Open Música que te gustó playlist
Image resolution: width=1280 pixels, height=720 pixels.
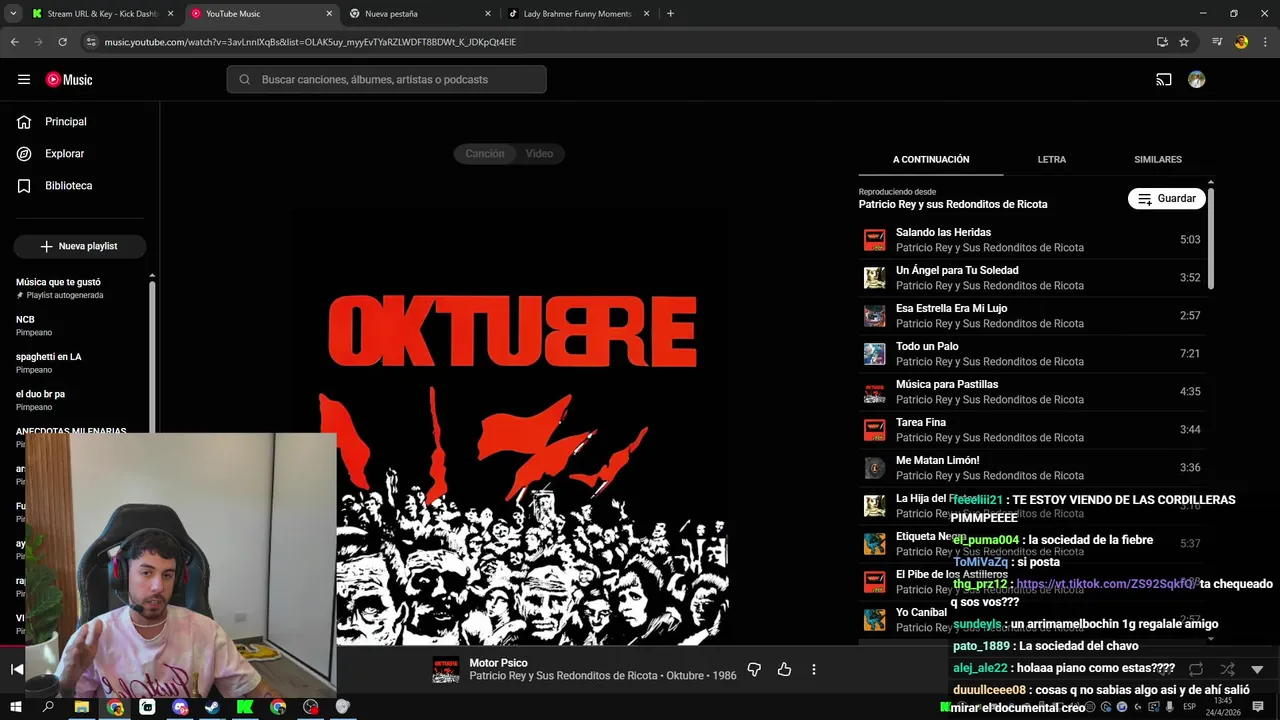78,288
